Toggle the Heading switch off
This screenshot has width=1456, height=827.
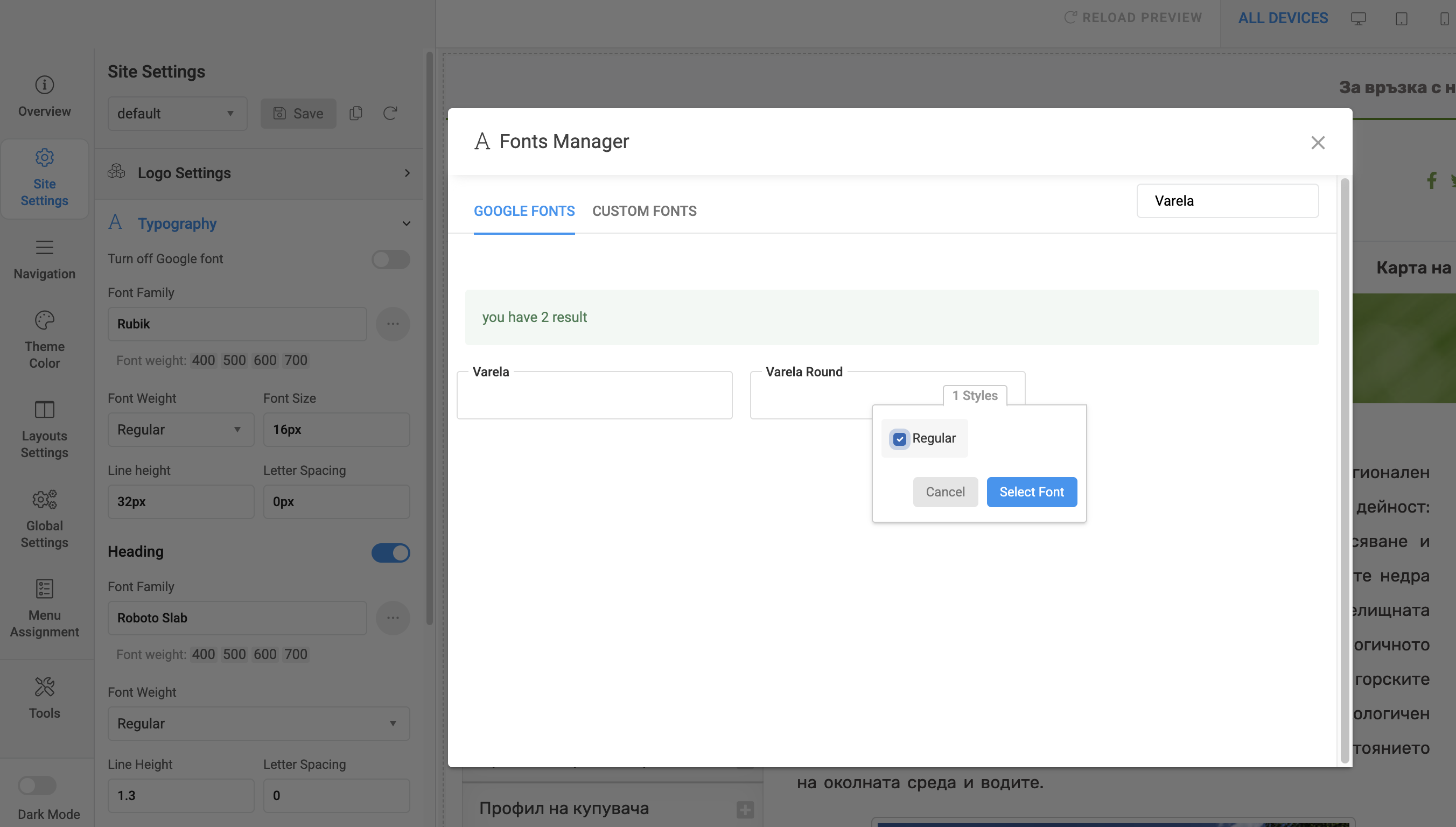pos(391,552)
